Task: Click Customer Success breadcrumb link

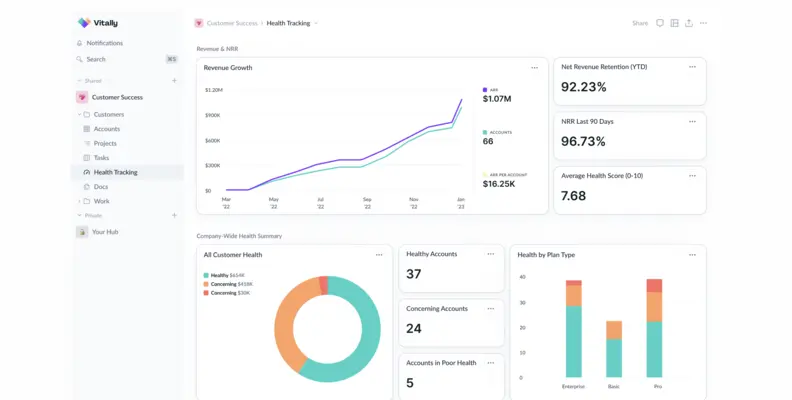Action: coord(232,23)
